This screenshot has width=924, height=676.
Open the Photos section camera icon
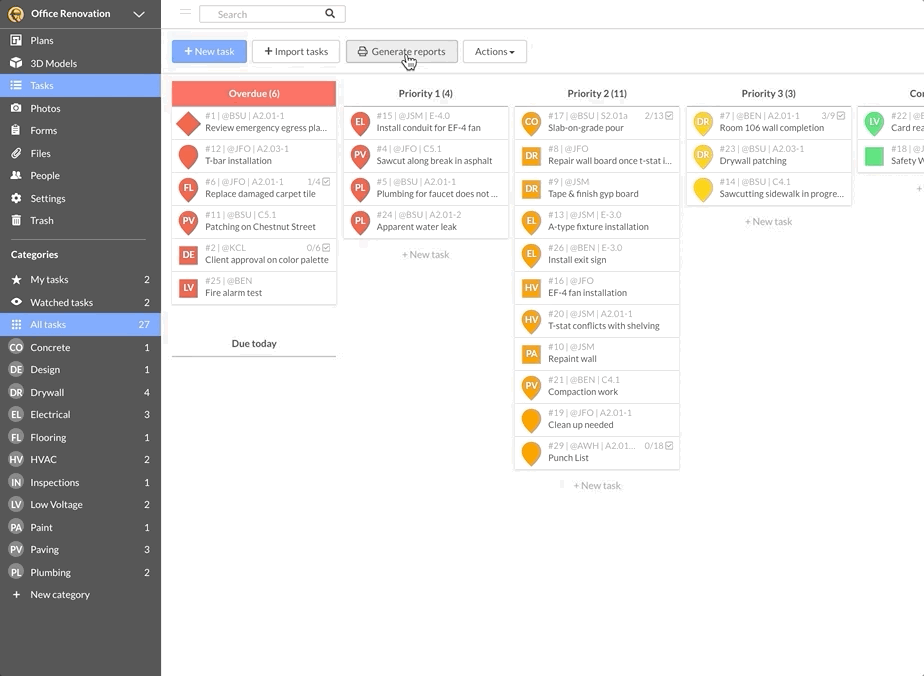(16, 108)
